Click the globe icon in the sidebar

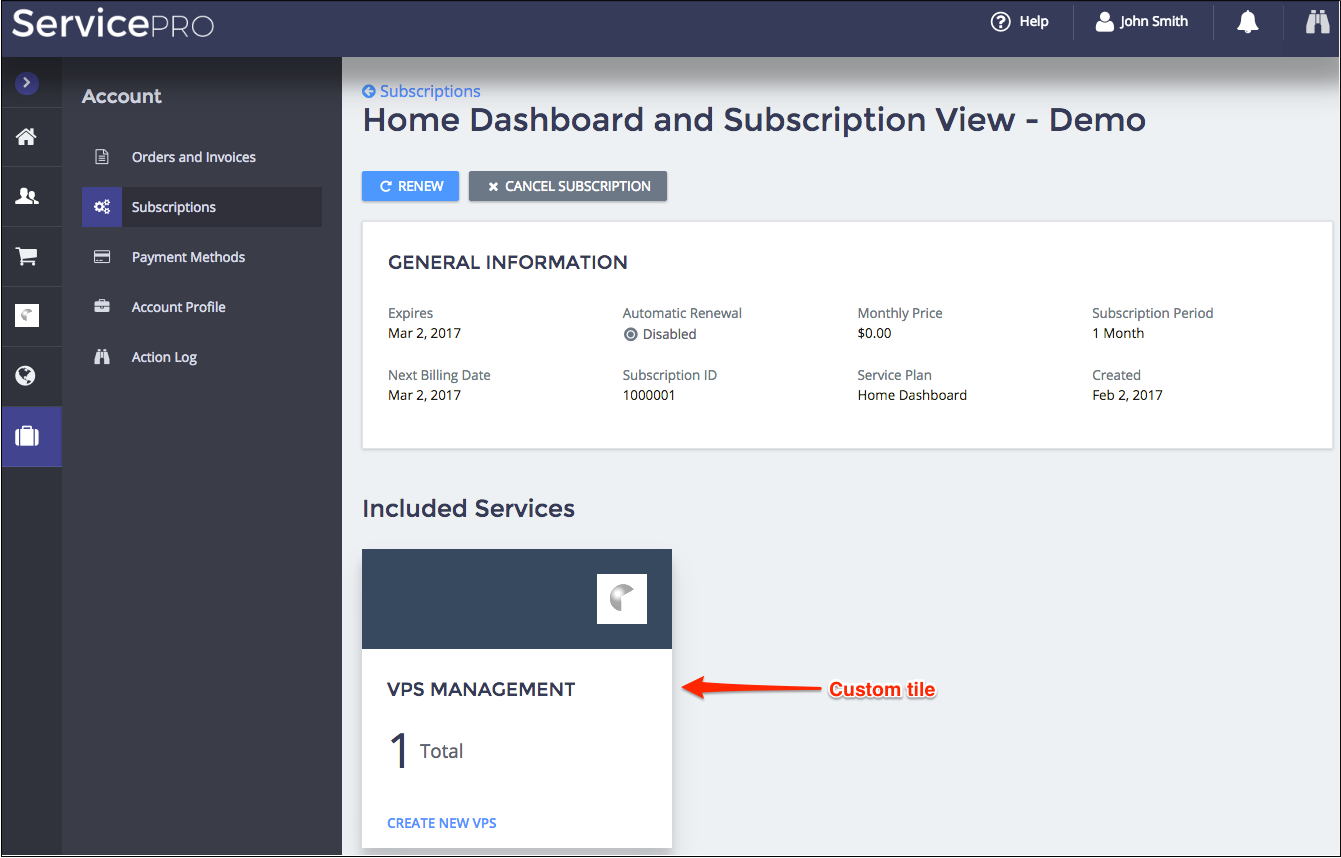(27, 376)
